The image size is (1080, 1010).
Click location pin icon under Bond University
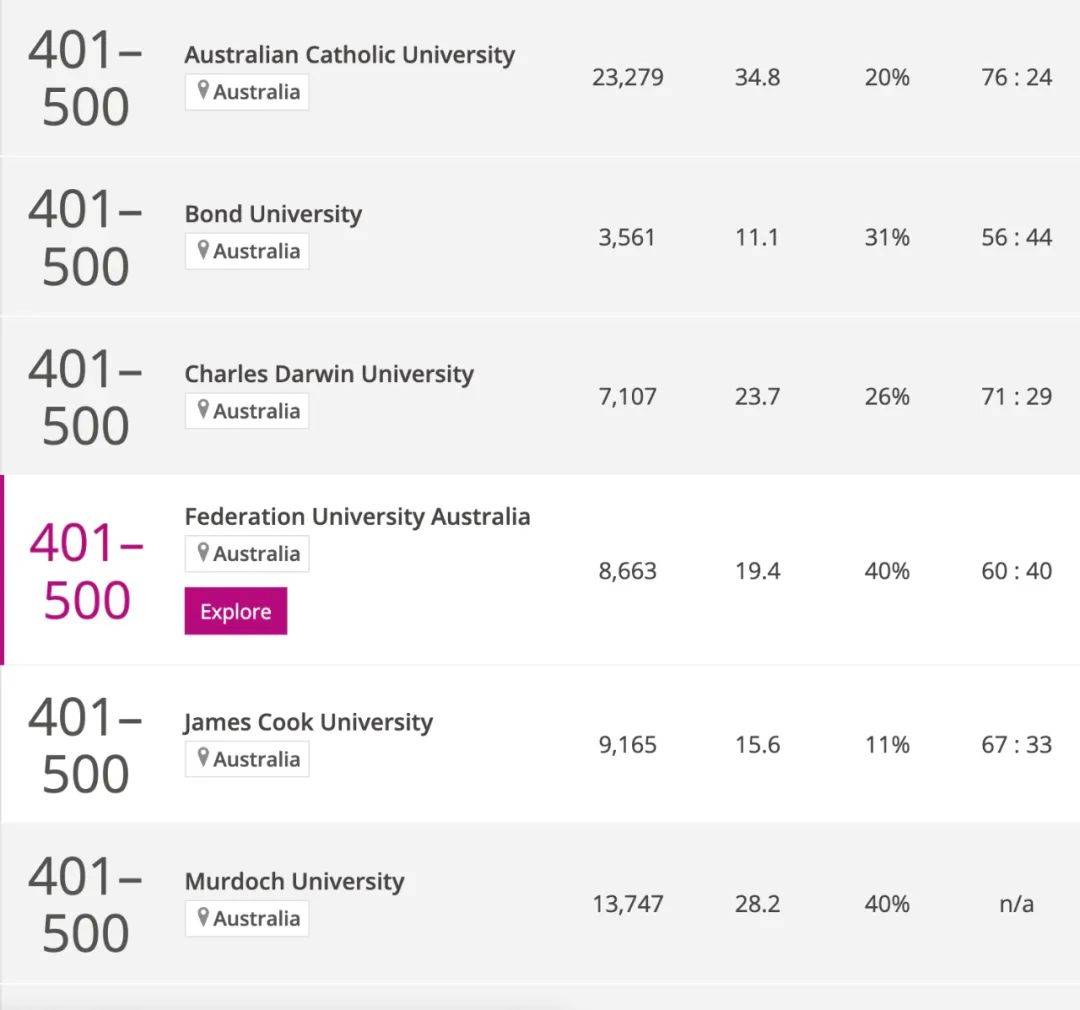202,249
